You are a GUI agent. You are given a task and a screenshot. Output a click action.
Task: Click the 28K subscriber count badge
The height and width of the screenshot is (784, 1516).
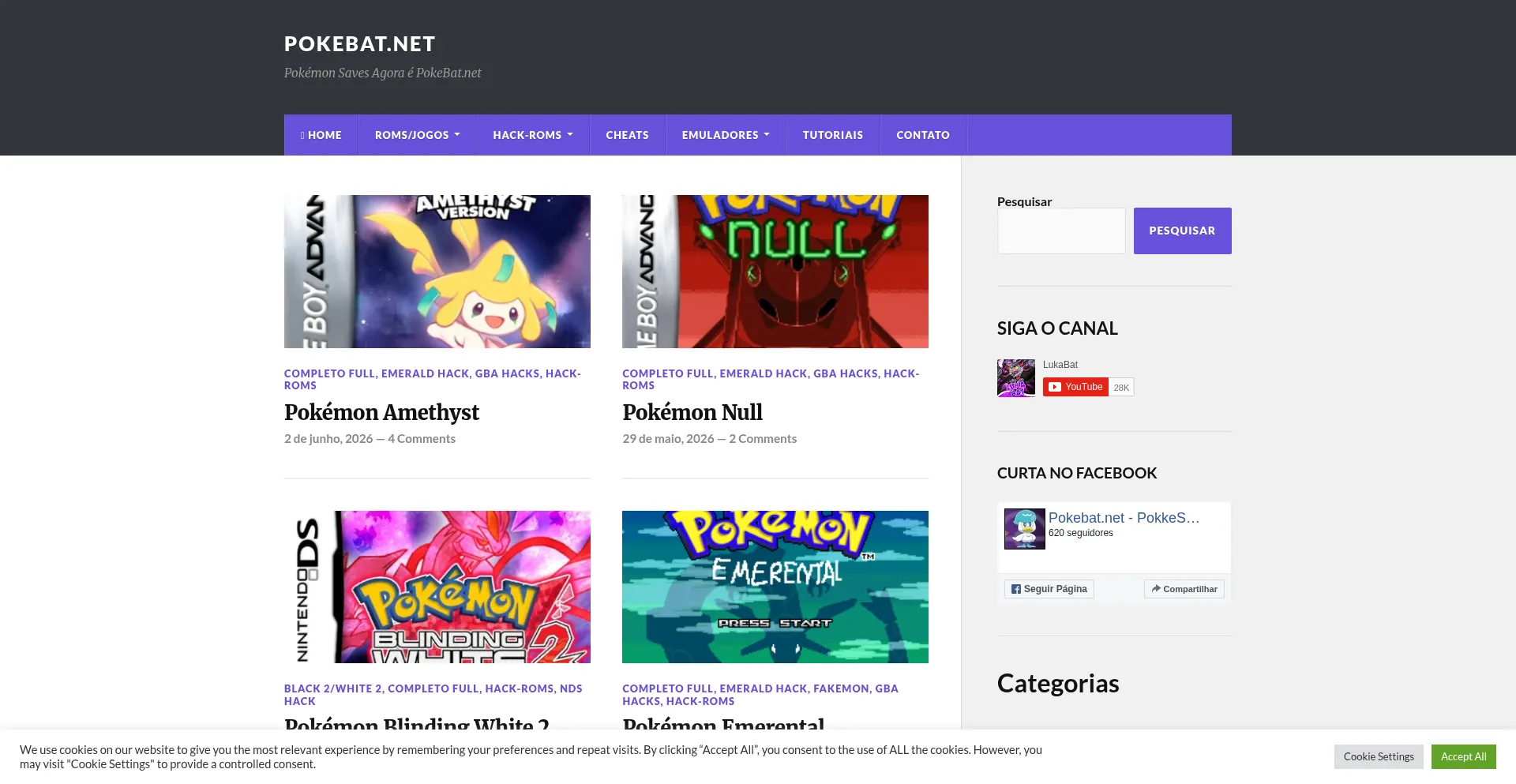point(1121,387)
